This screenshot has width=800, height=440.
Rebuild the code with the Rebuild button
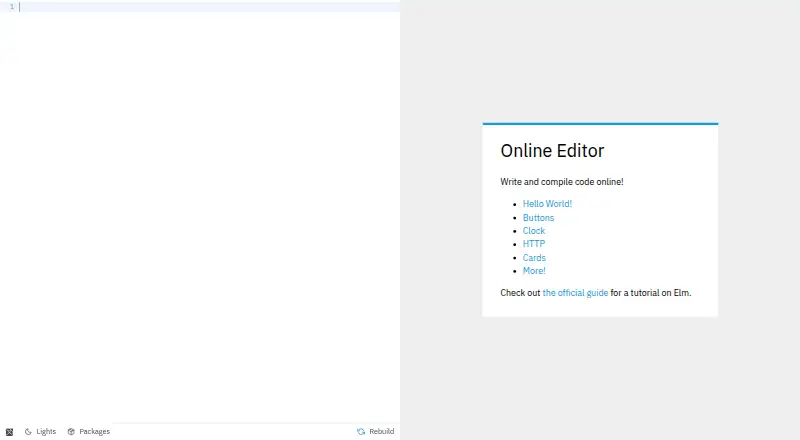tap(376, 431)
